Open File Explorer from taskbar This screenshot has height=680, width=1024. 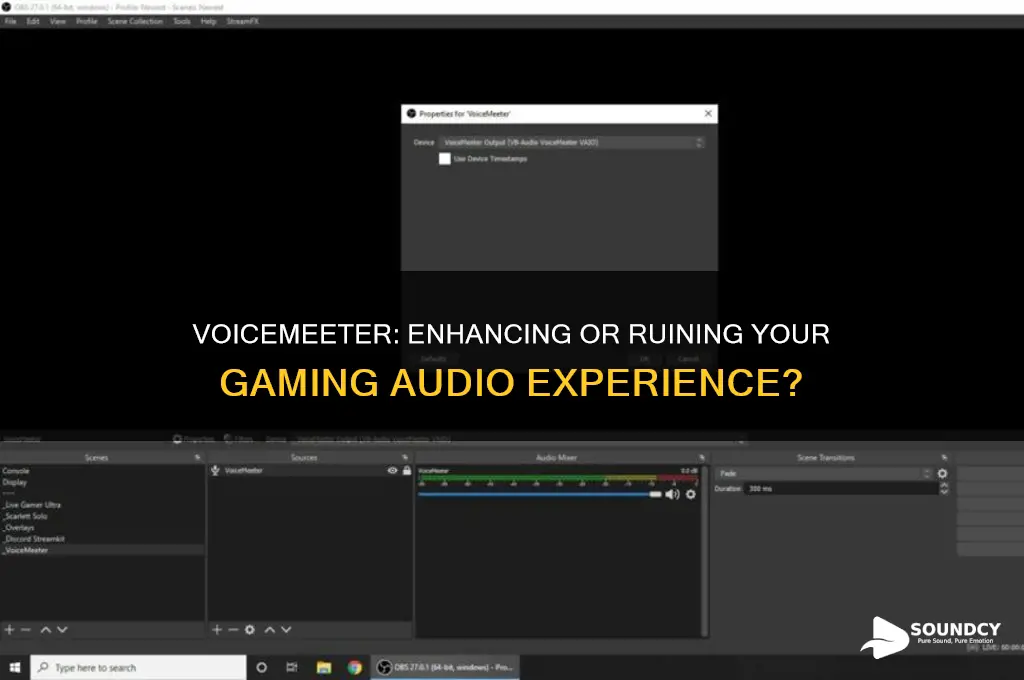(x=324, y=668)
